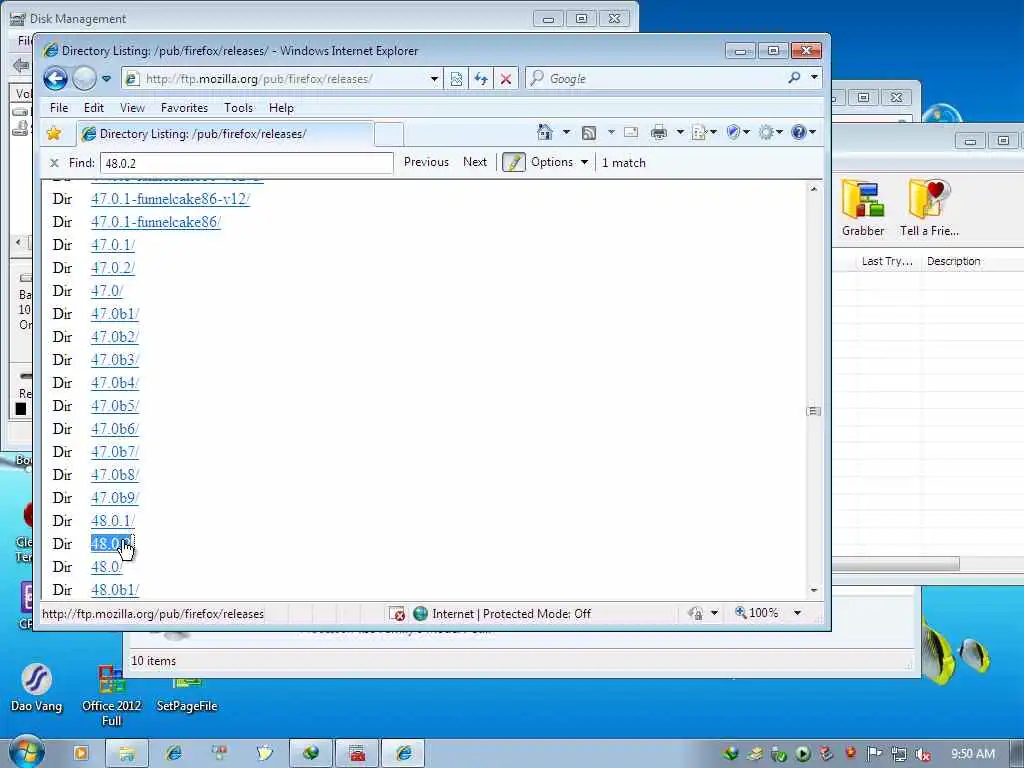Click the Find text field containing 48.0.2
The height and width of the screenshot is (768, 1024).
pyautogui.click(x=246, y=163)
